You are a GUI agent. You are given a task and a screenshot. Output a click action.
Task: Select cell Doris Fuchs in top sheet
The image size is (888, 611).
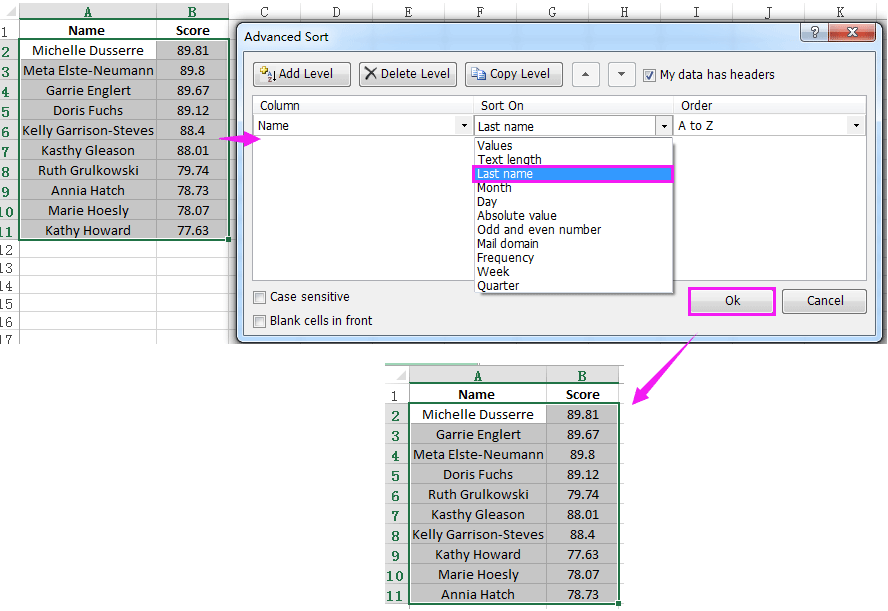point(88,110)
